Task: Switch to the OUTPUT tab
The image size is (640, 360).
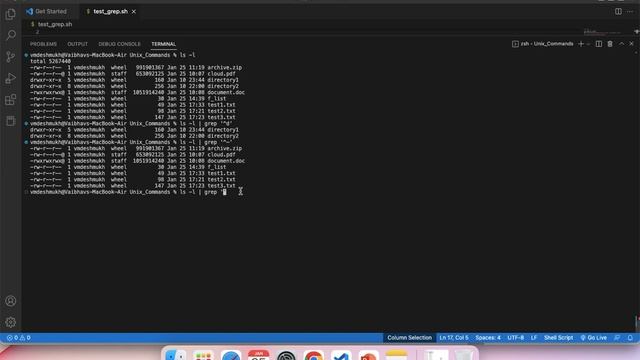Action: click(x=78, y=44)
